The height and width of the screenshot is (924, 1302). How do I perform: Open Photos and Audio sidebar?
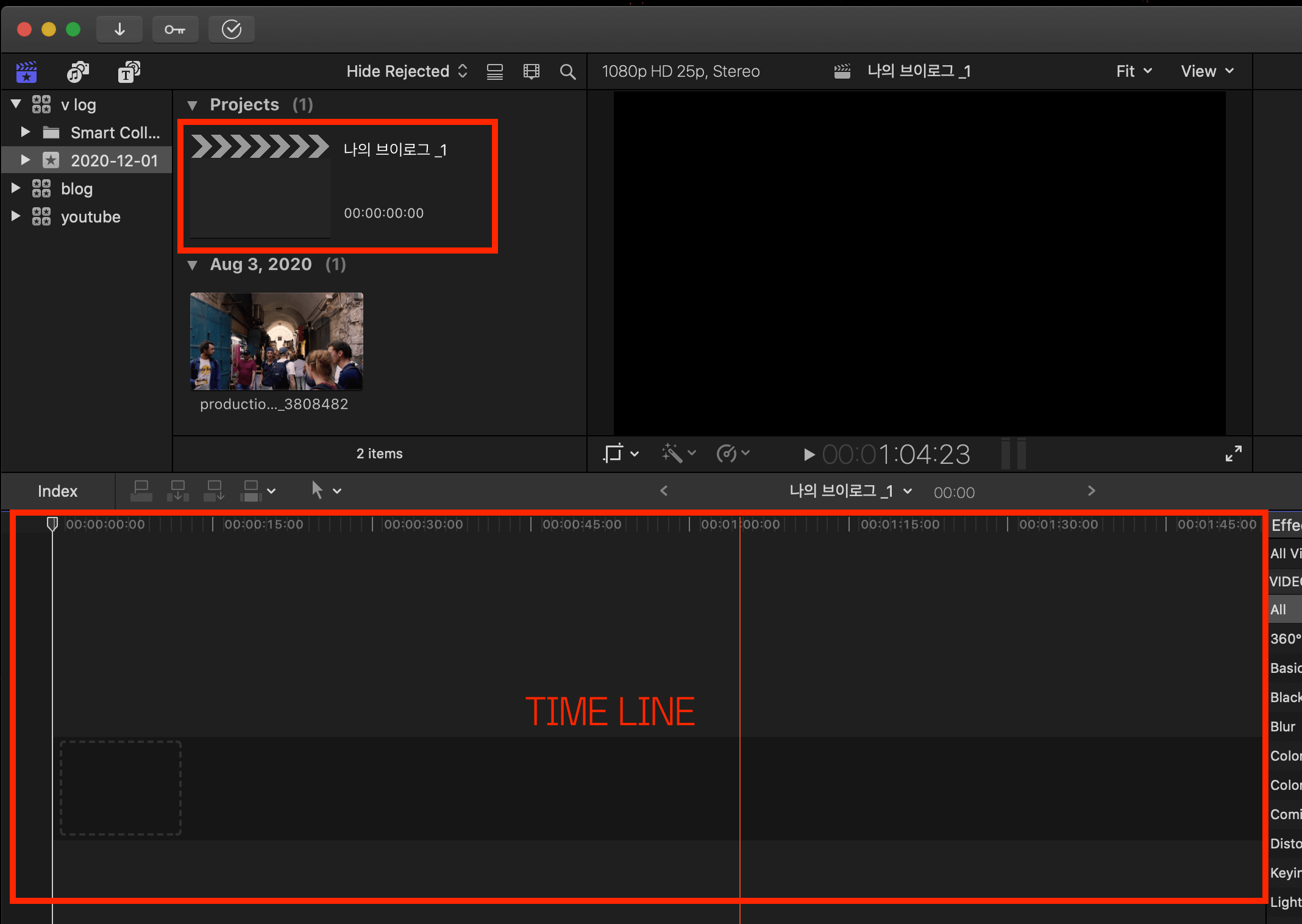77,72
